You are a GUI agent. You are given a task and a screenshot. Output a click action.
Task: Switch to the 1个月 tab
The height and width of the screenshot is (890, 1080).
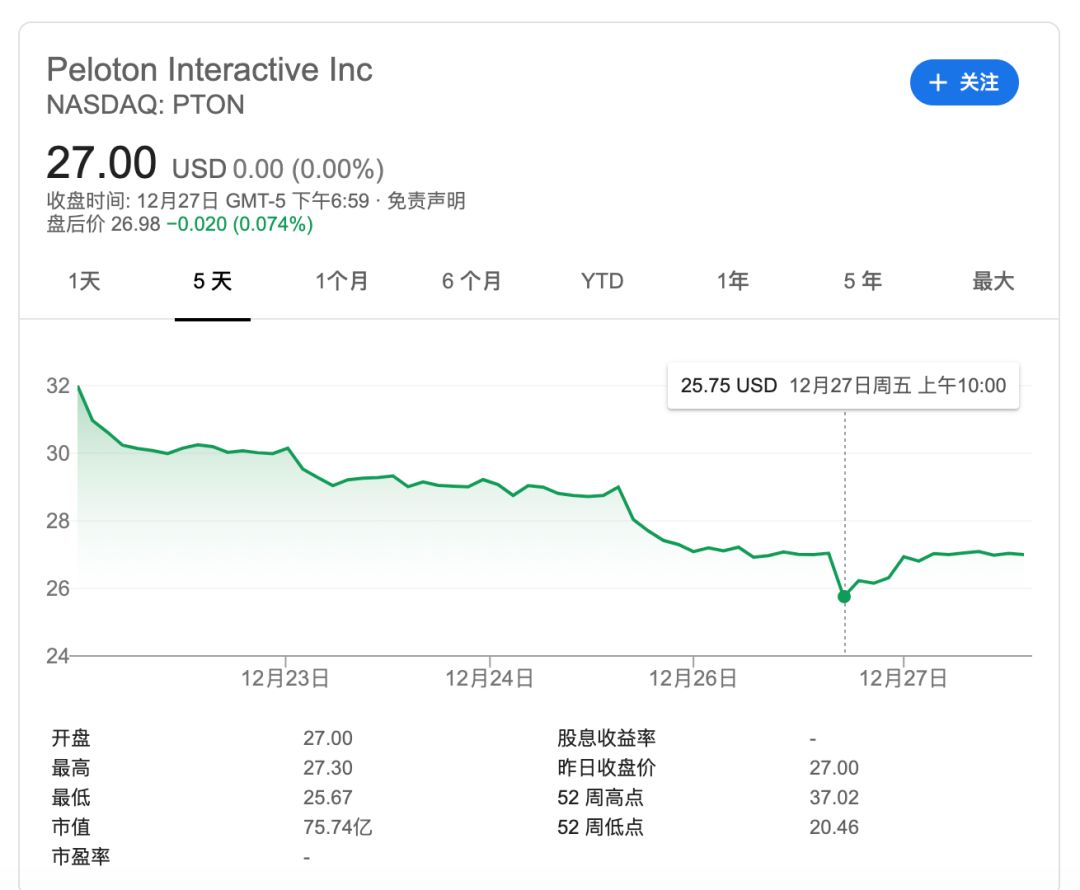coord(341,281)
